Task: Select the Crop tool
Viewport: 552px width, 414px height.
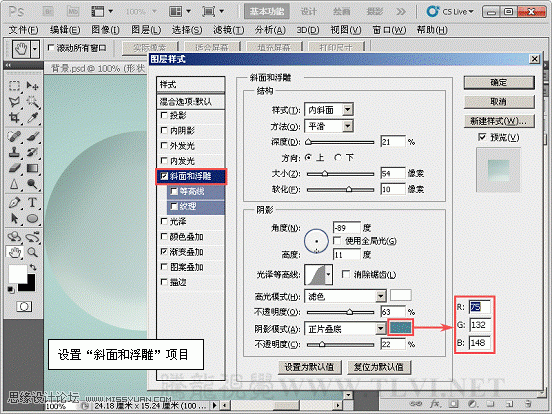Action: (14, 117)
